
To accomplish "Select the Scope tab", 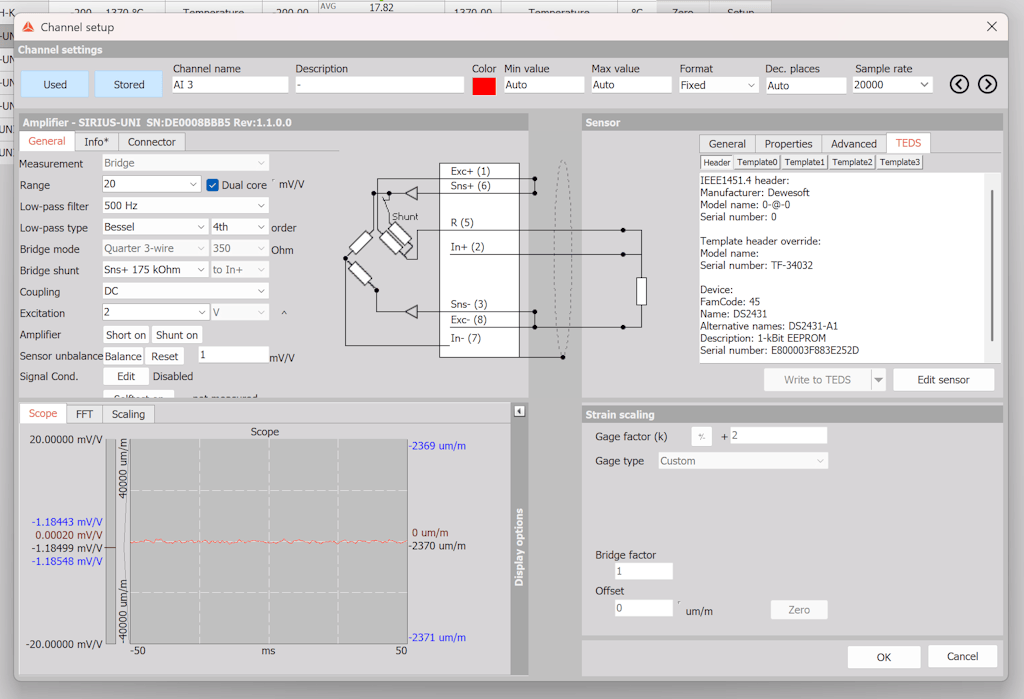I will click(x=43, y=414).
